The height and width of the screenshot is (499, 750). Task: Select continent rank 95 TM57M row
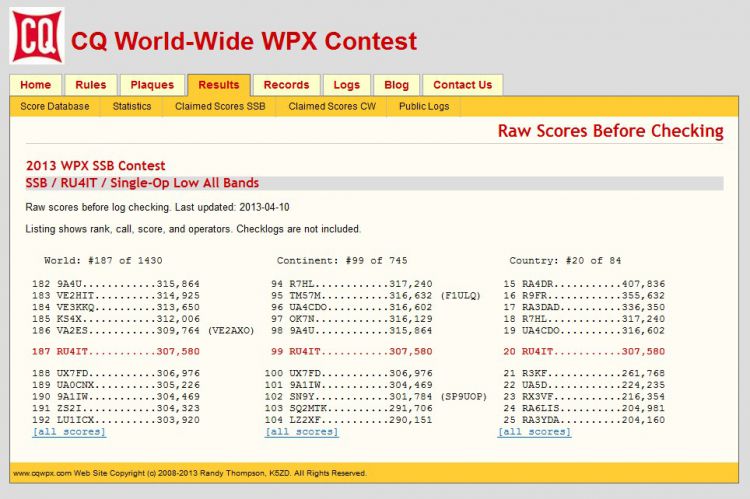point(375,296)
